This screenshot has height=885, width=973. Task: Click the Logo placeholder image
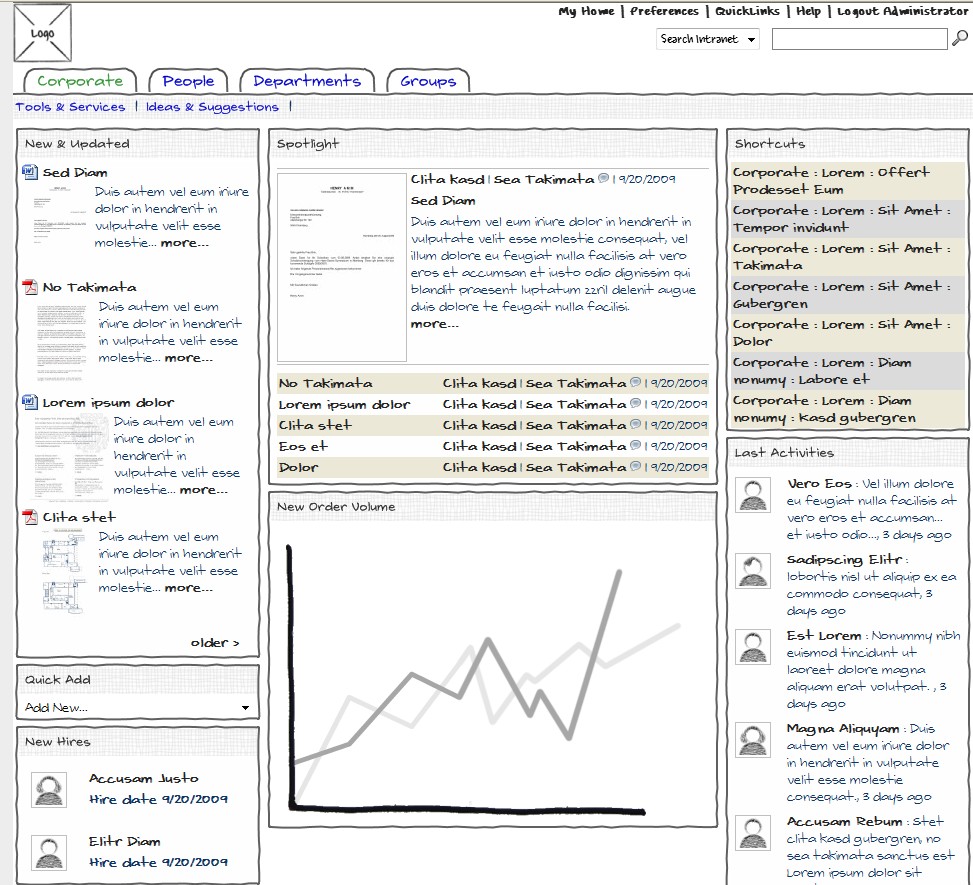click(42, 33)
